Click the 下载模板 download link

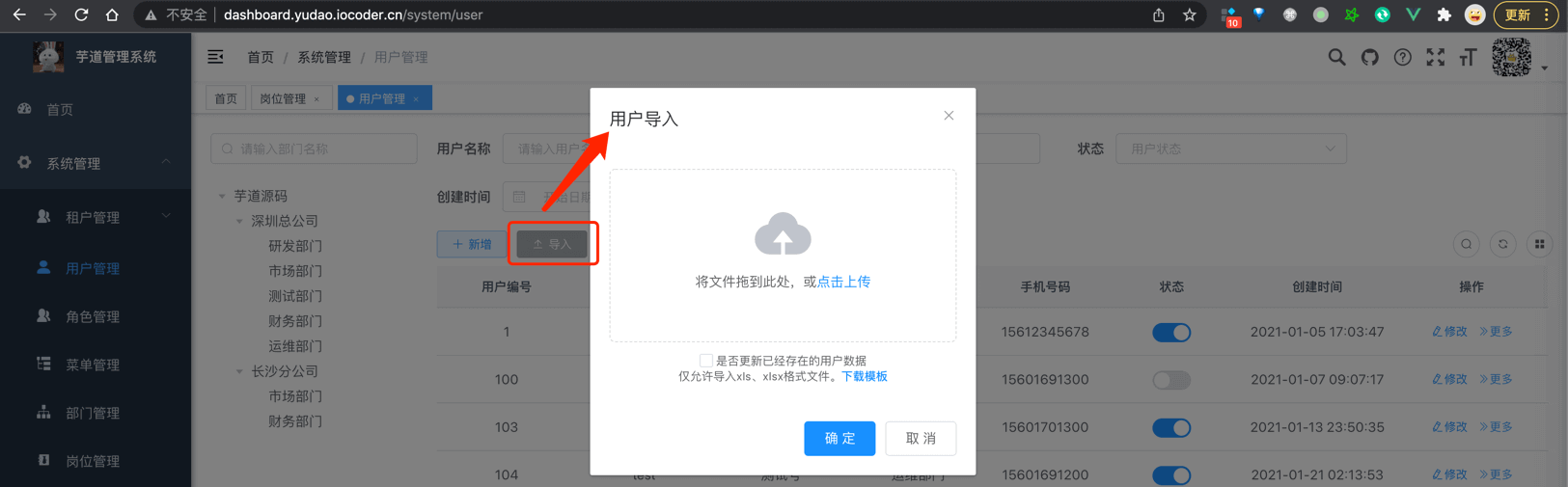tap(864, 376)
